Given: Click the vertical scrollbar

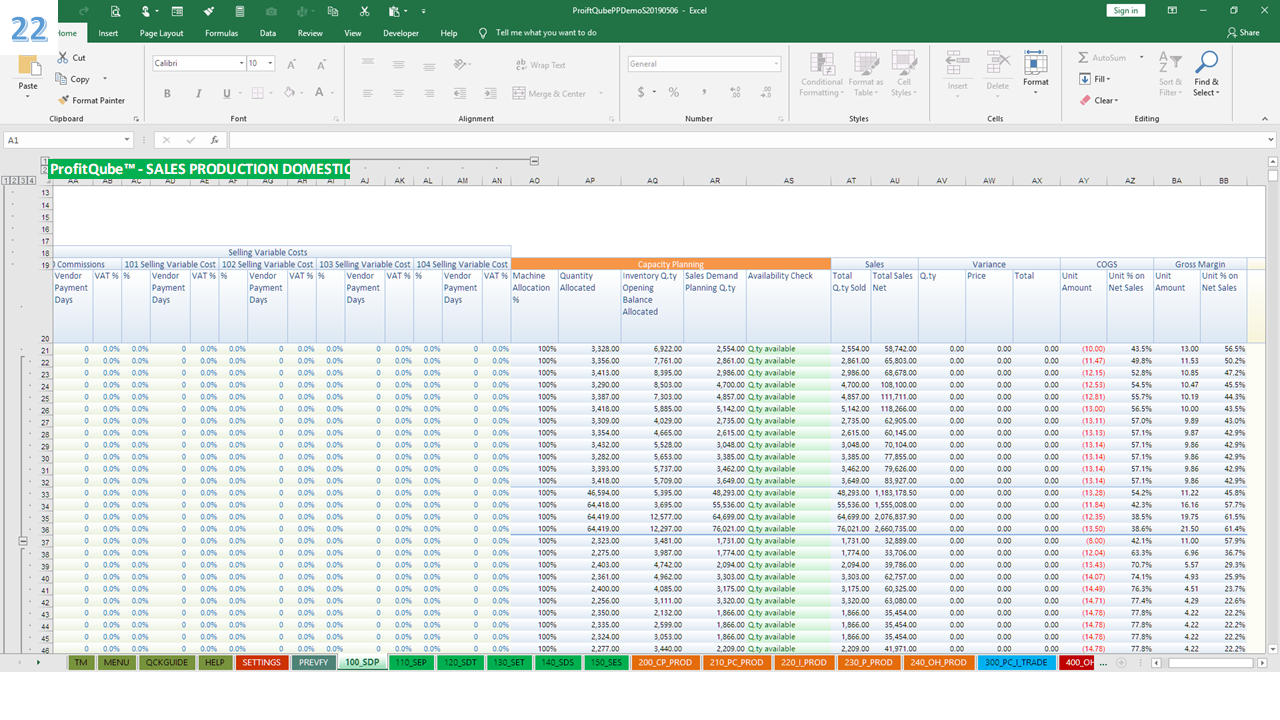Looking at the screenshot, I should tap(1273, 403).
